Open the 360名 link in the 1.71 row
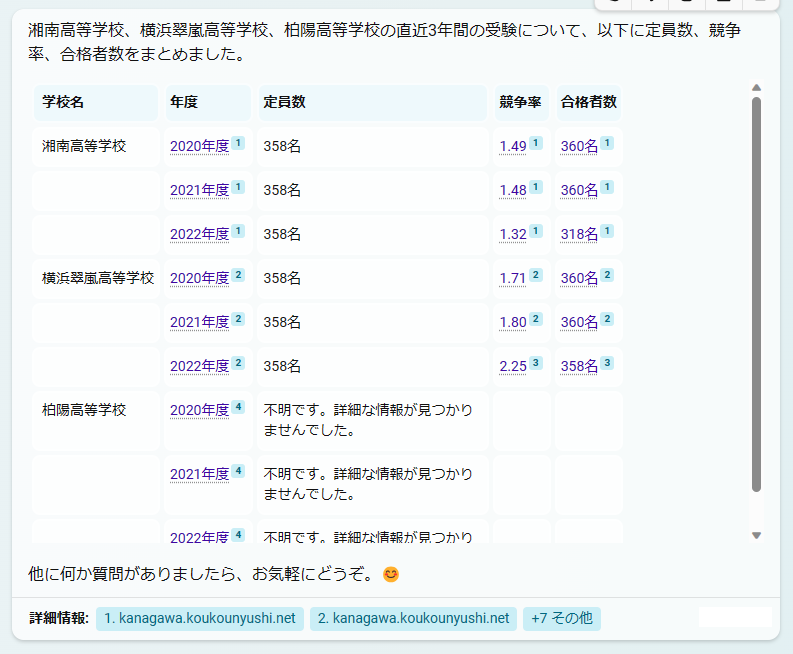The image size is (793, 654). tap(579, 278)
